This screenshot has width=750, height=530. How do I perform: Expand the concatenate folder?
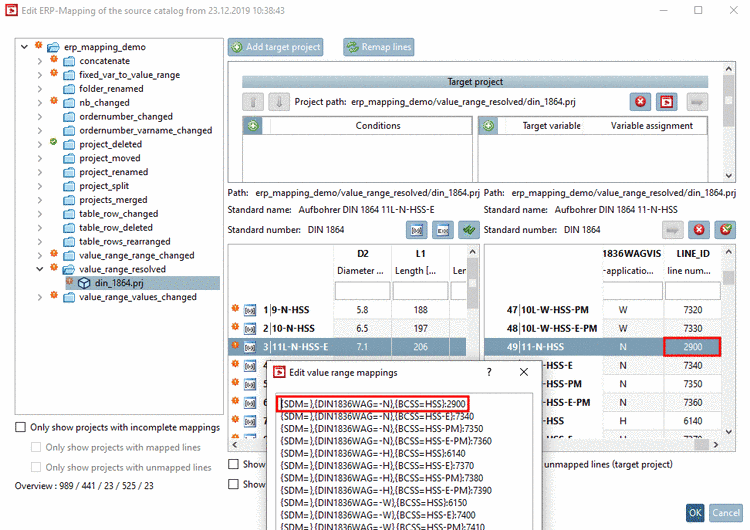pyautogui.click(x=40, y=61)
